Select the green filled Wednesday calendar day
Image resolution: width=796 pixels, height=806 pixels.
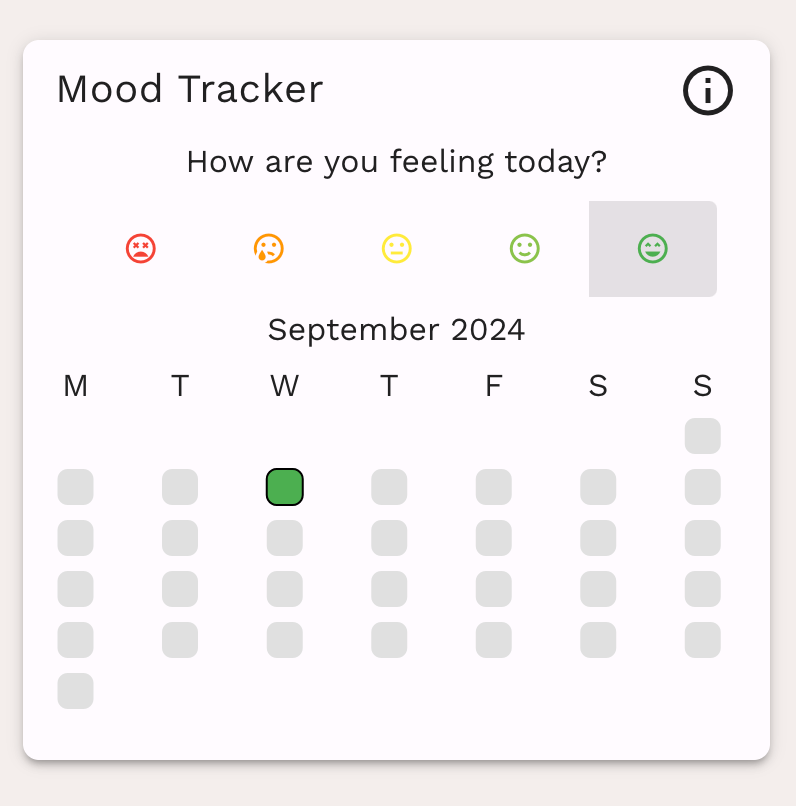pyautogui.click(x=285, y=487)
